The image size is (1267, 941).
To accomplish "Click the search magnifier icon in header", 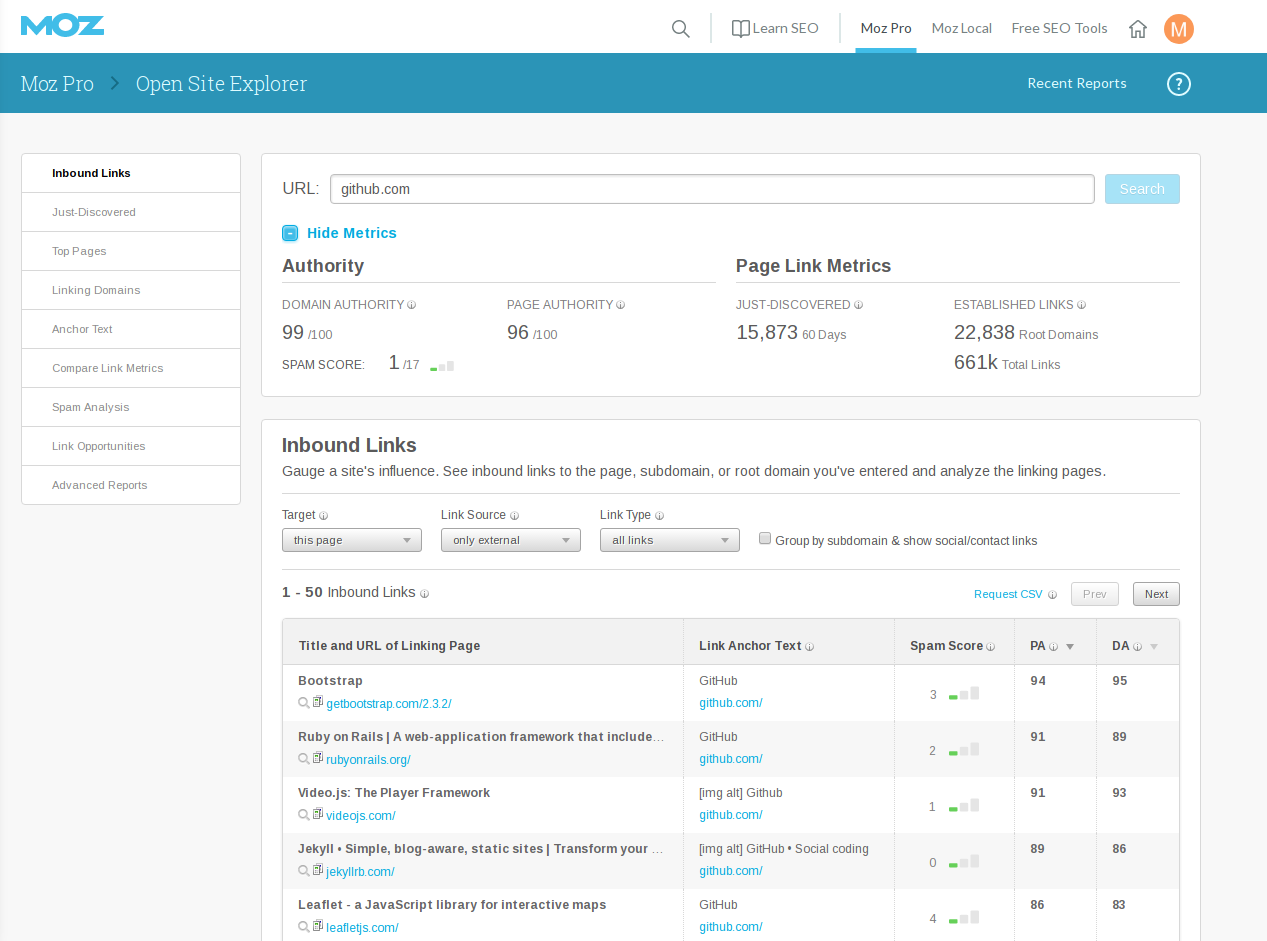I will (x=681, y=29).
